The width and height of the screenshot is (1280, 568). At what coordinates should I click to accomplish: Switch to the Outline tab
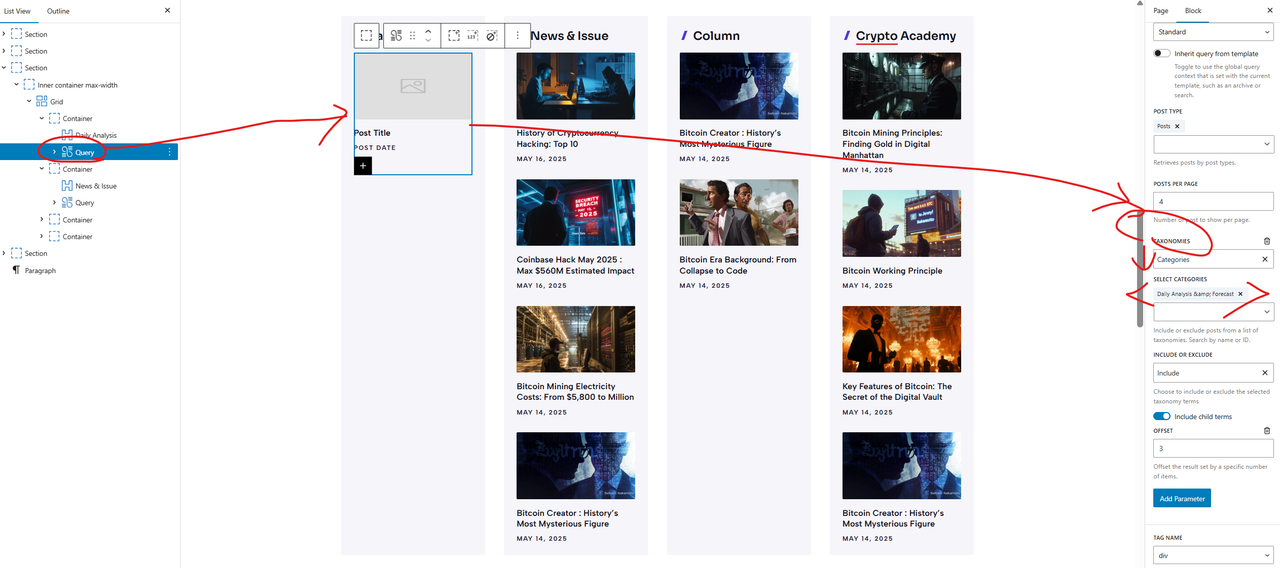(58, 11)
